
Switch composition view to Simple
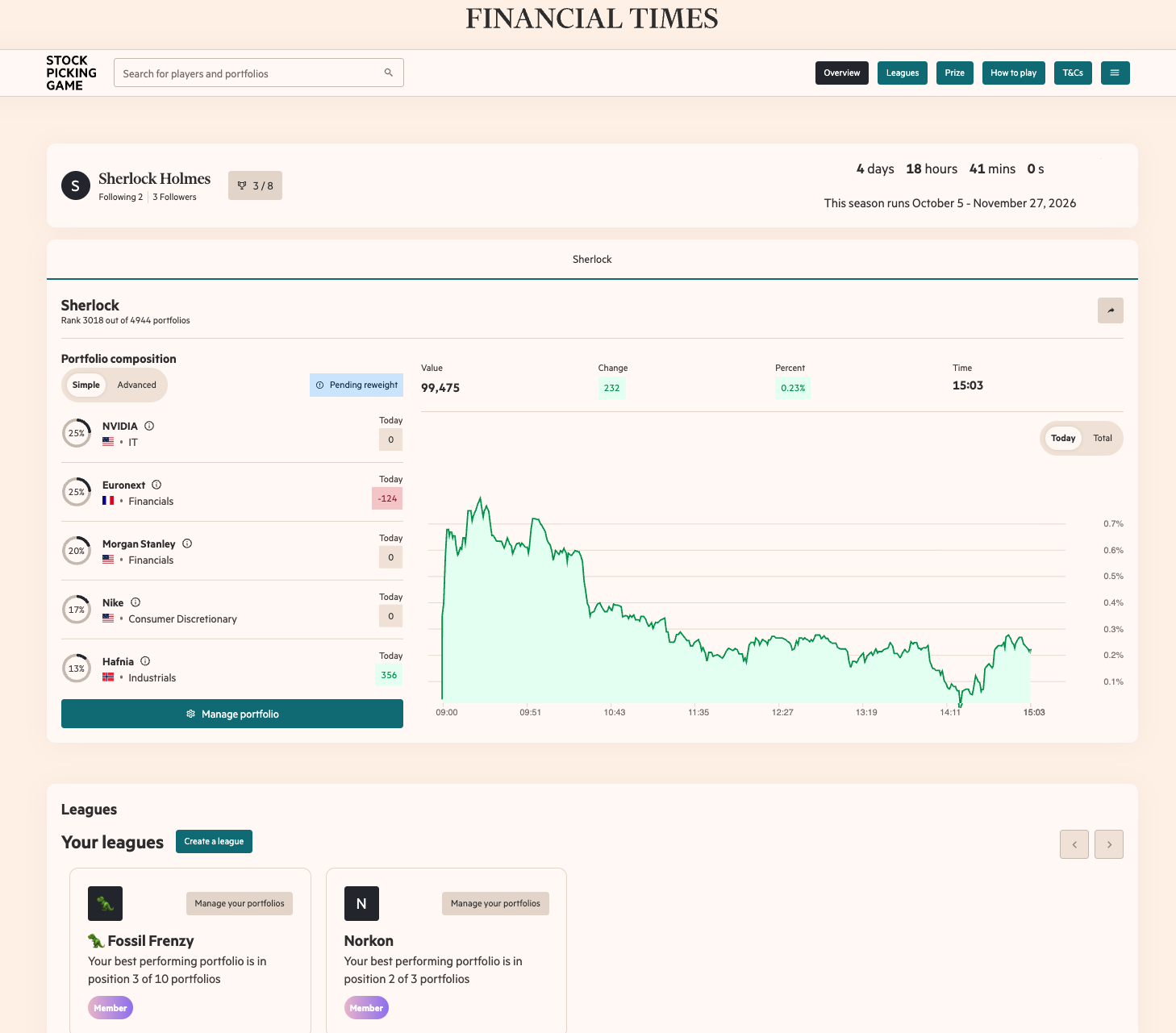[86, 385]
